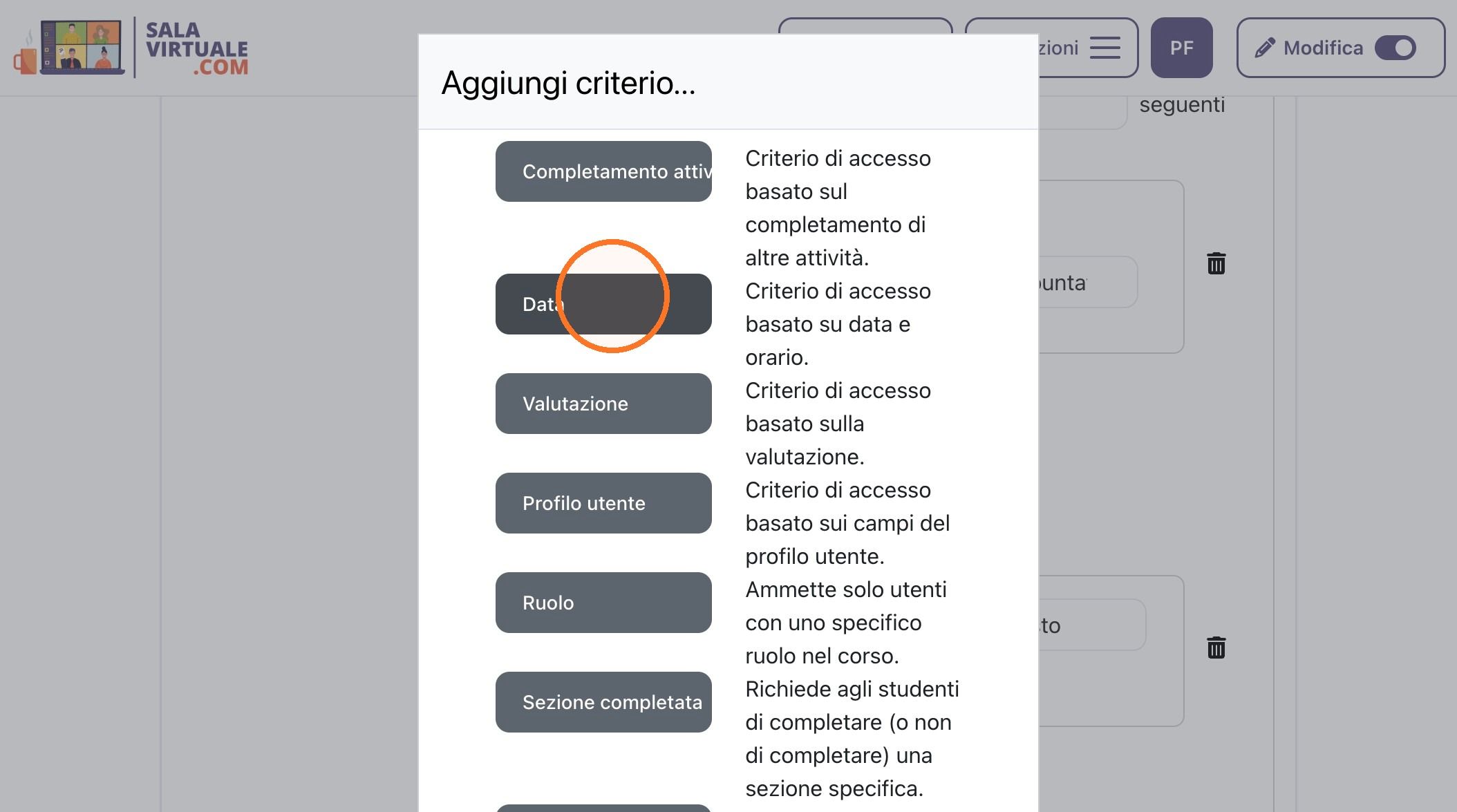Click 'Criterio di accesso basato sulla valutazione' text
This screenshot has width=1457, height=812.
838,424
